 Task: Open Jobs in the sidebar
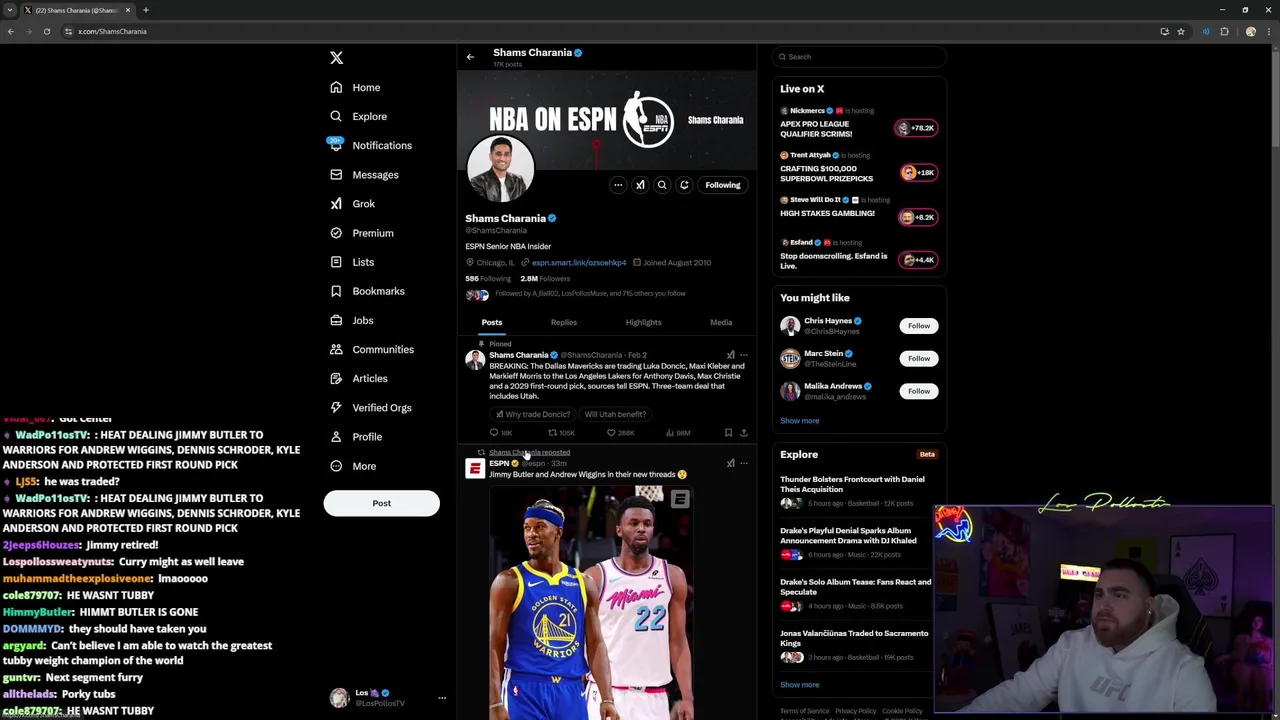coord(351,320)
